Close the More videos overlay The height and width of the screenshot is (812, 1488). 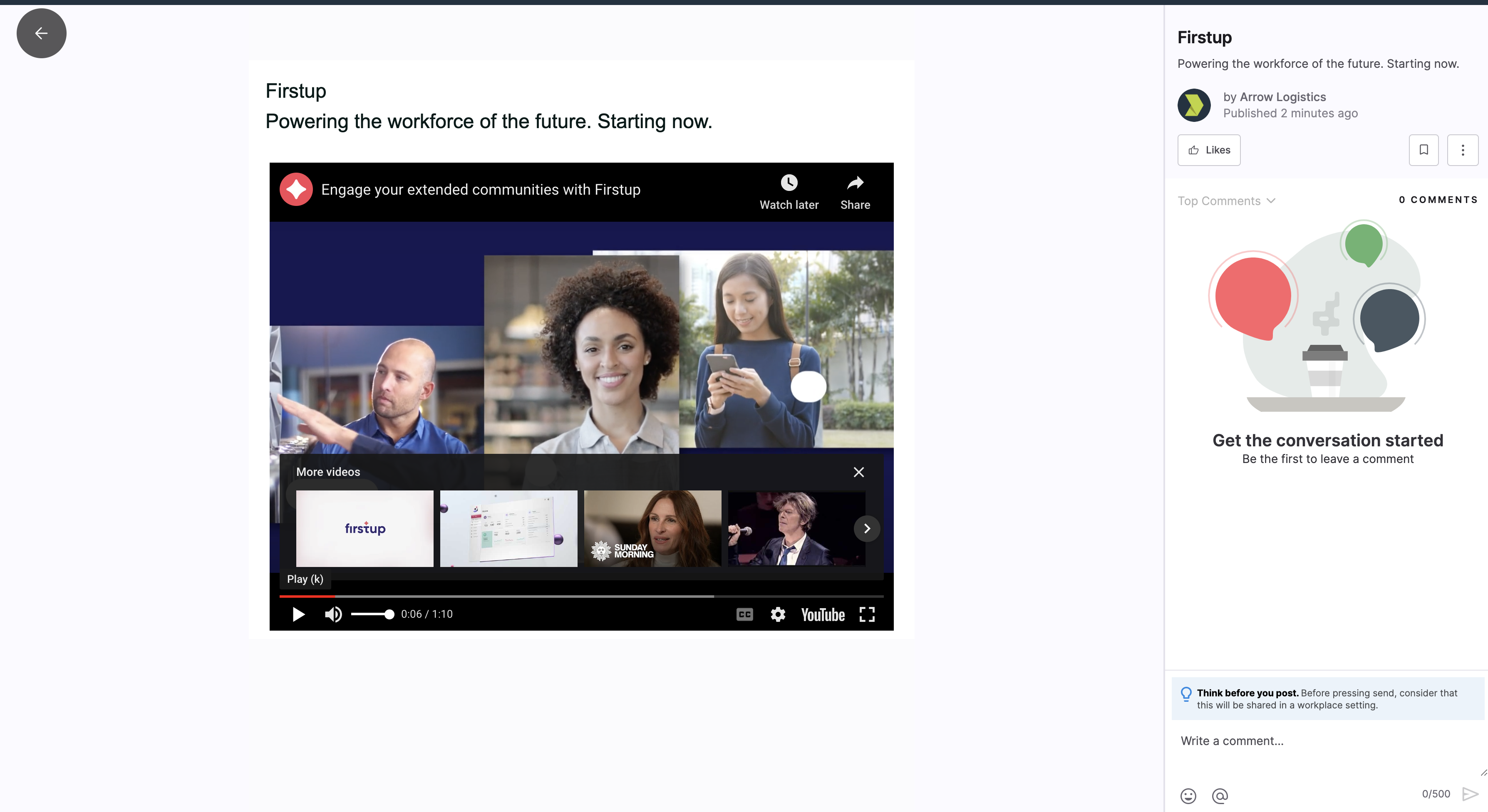[858, 472]
